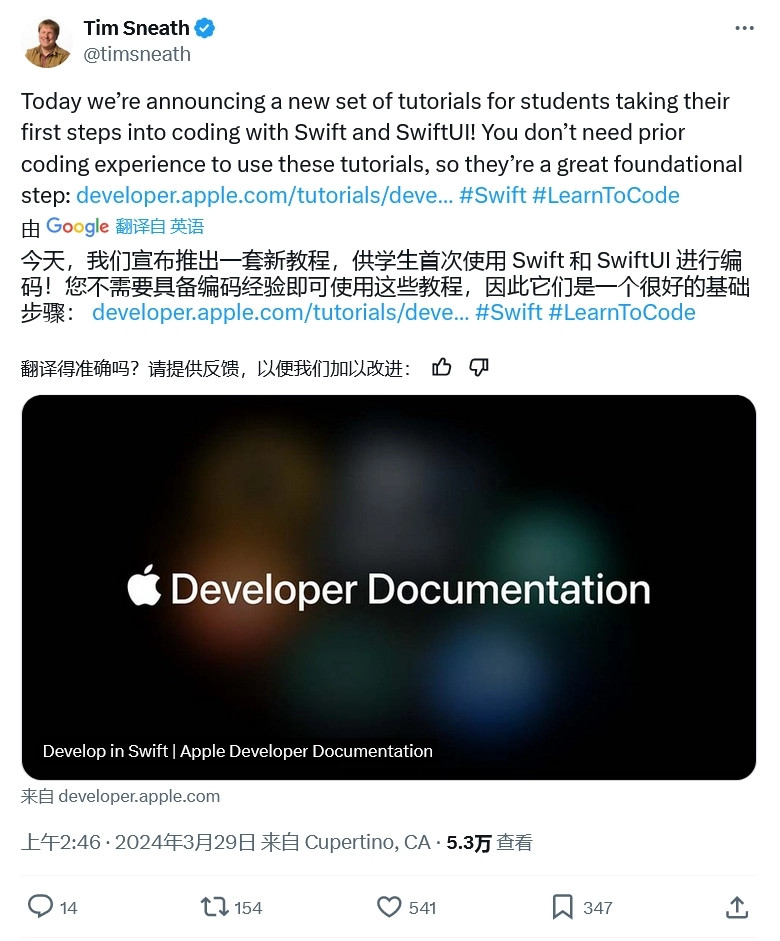Give thumbs down to the translation
Image resolution: width=780 pixels, height=941 pixels.
479,367
